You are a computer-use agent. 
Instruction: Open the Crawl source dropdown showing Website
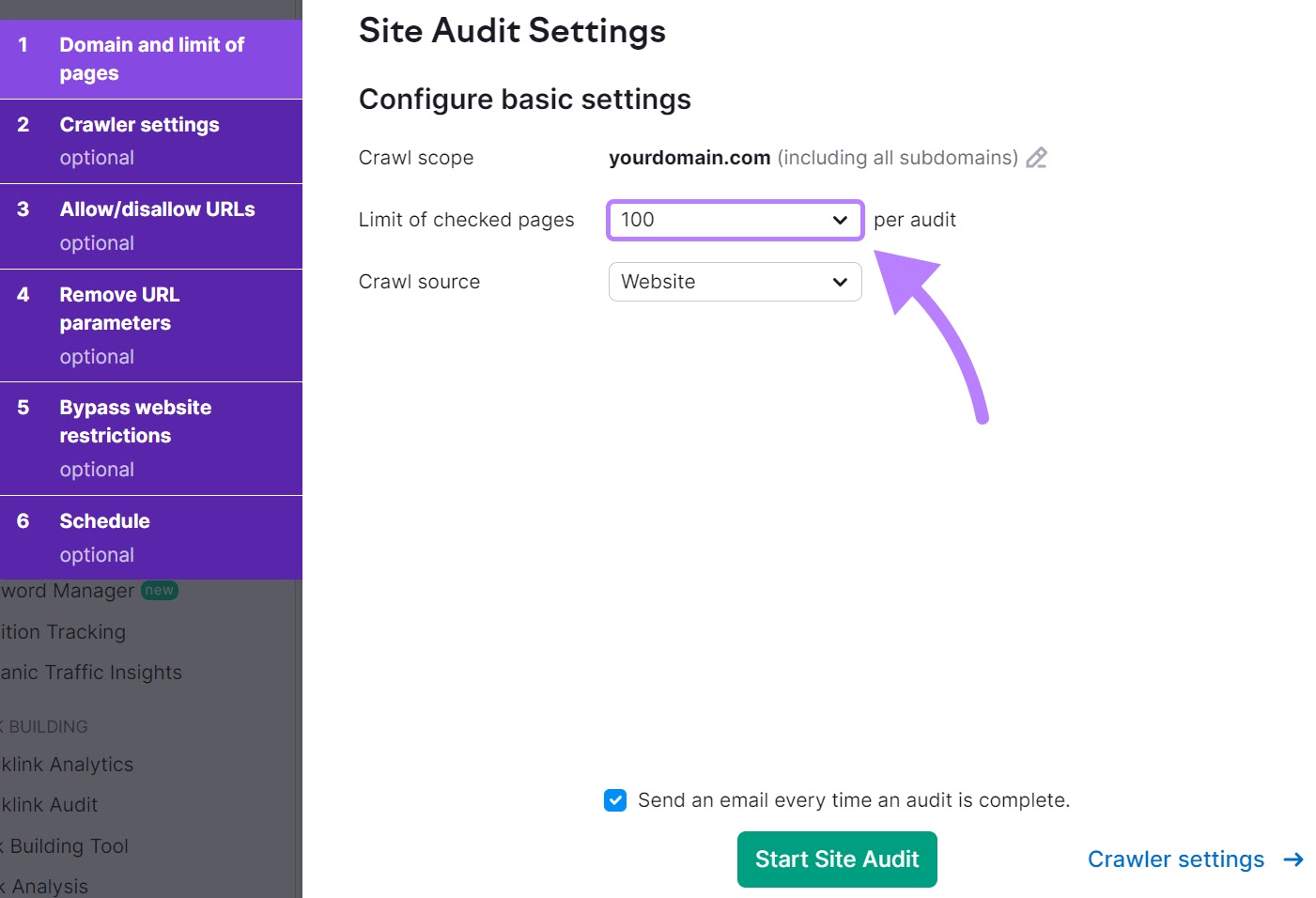pos(735,282)
